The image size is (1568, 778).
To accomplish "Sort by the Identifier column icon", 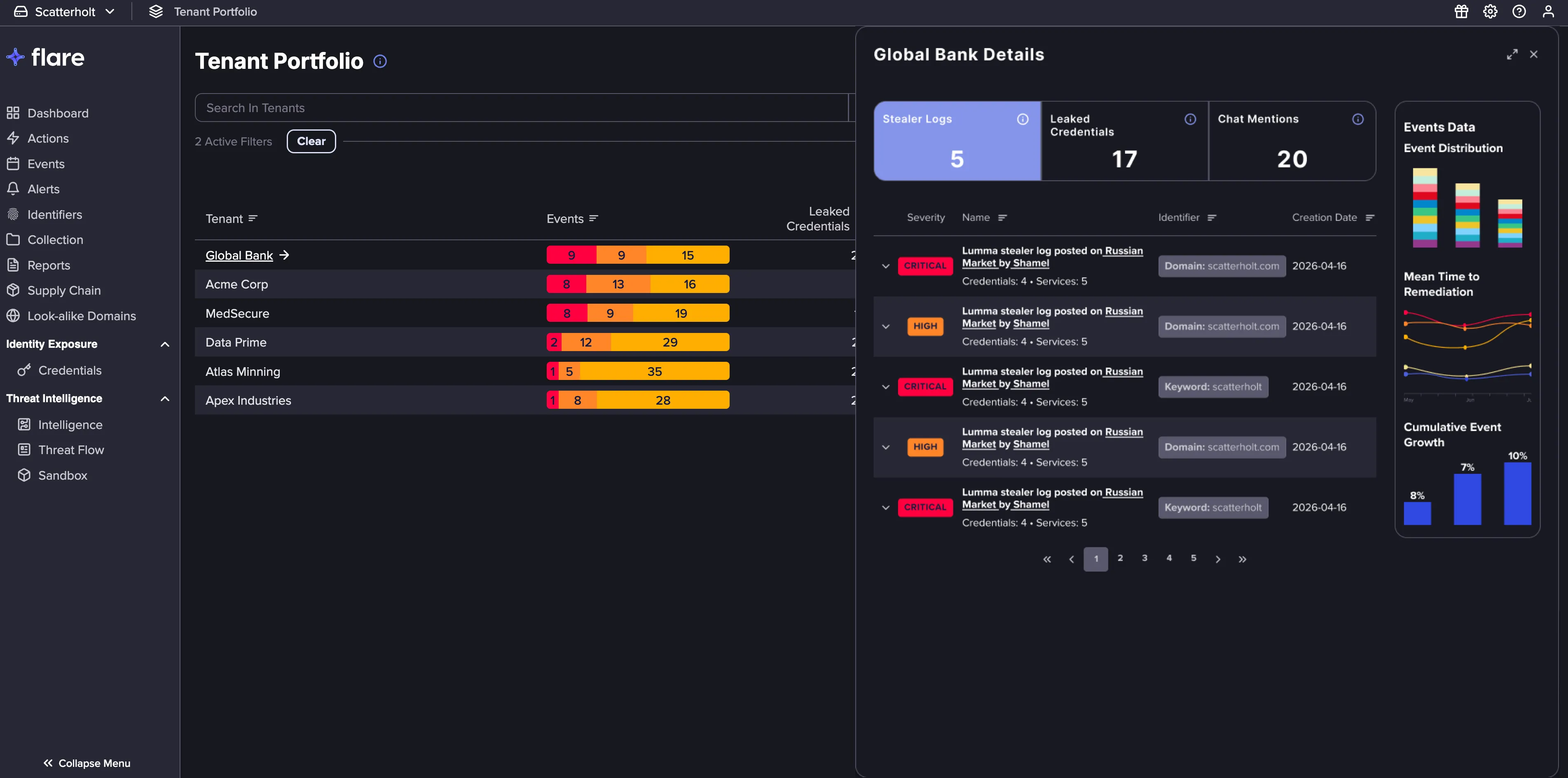I will pyautogui.click(x=1211, y=218).
